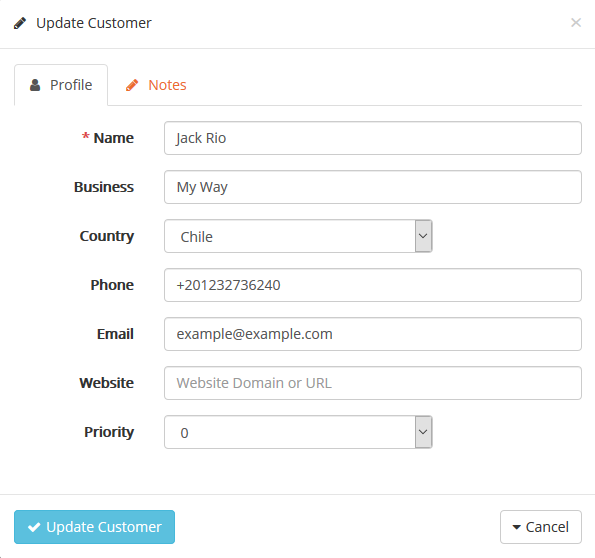595x558 pixels.
Task: Click the caret icon on Cancel button
Action: (516, 527)
